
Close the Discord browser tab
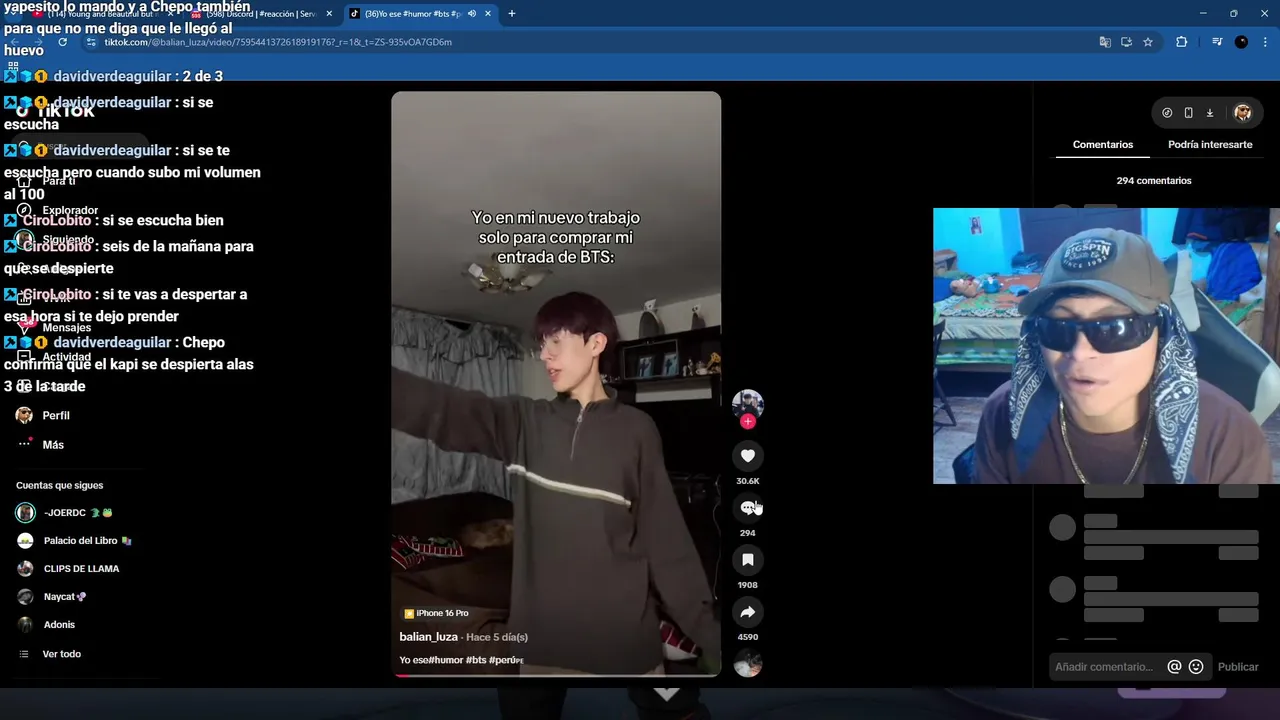pyautogui.click(x=329, y=14)
